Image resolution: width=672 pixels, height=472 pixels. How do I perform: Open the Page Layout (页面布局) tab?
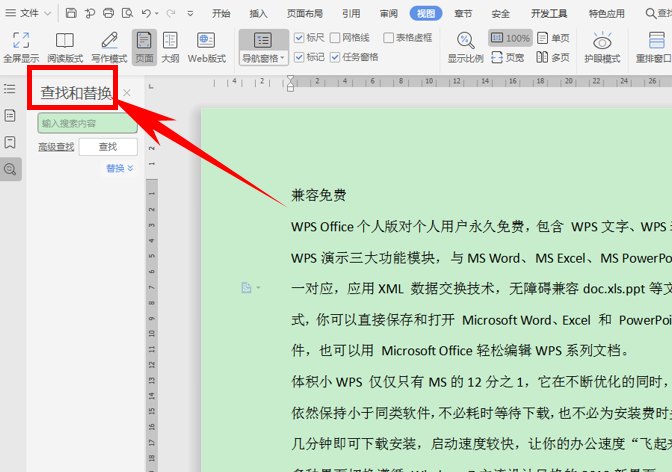(x=305, y=14)
